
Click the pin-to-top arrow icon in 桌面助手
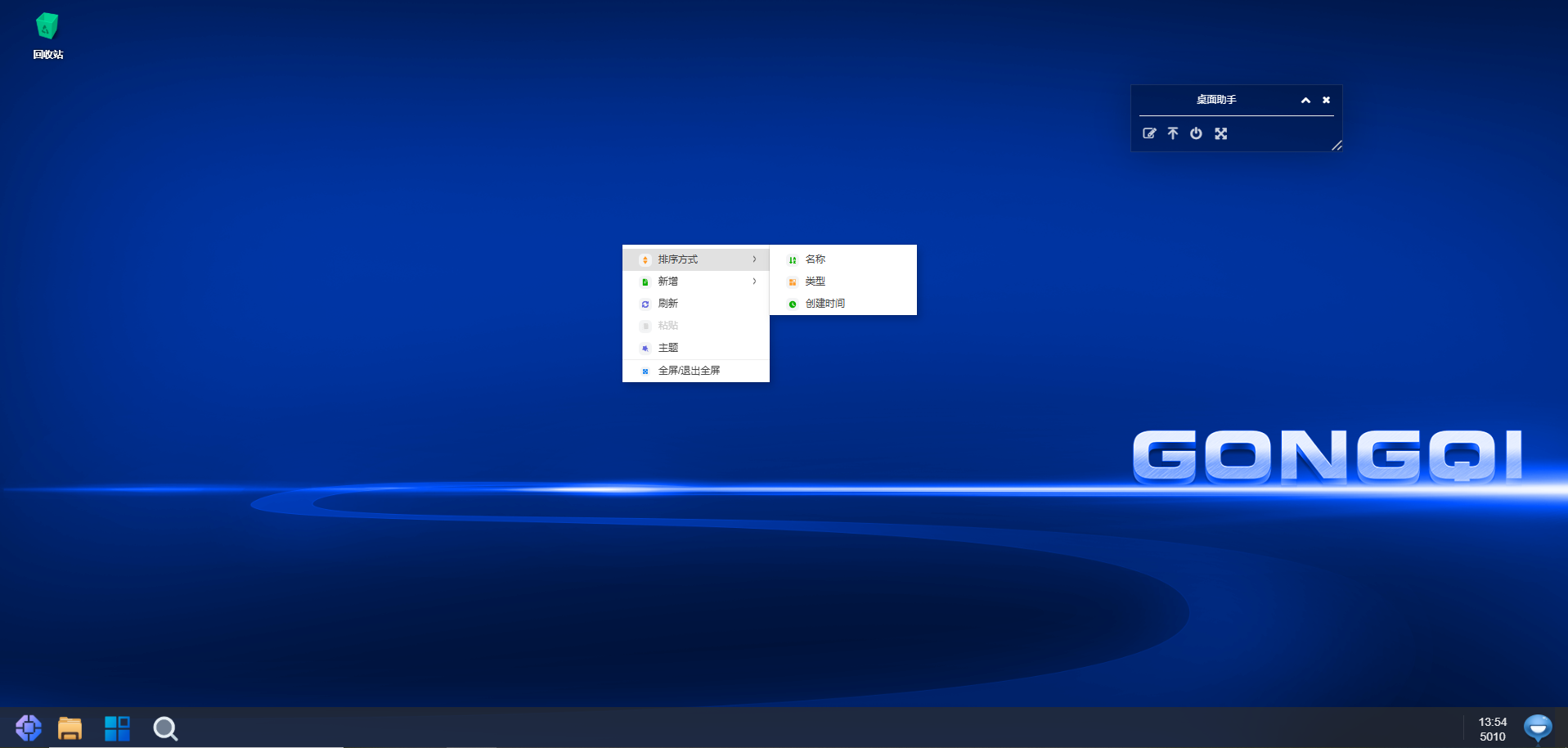tap(1173, 133)
